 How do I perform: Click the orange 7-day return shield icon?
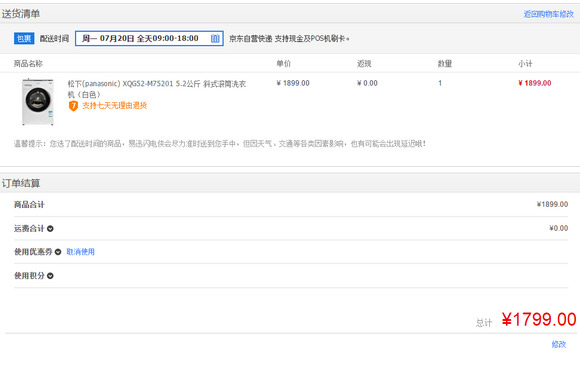click(73, 106)
